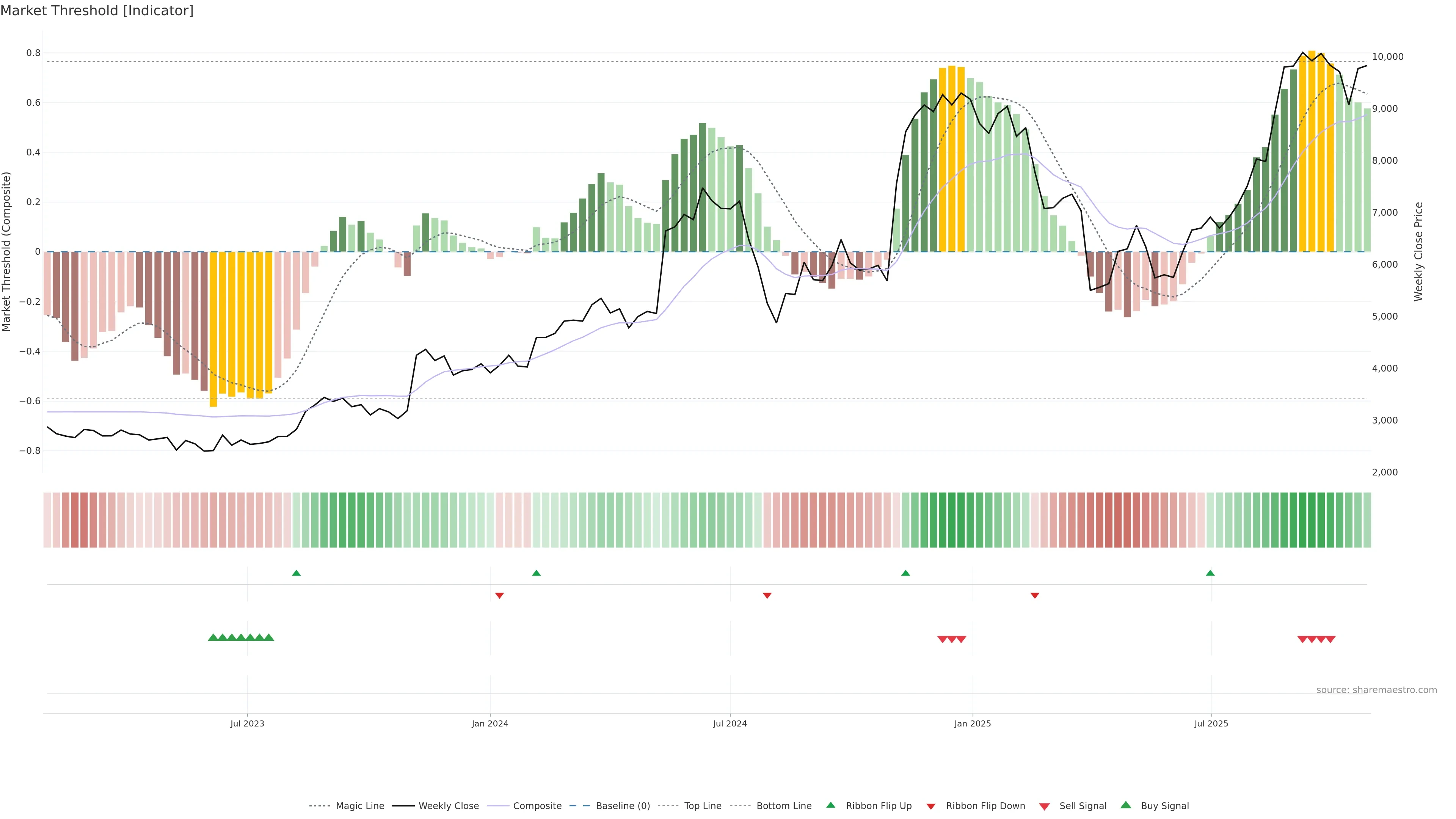Click the Weekly Close Price axis title

1419,251
